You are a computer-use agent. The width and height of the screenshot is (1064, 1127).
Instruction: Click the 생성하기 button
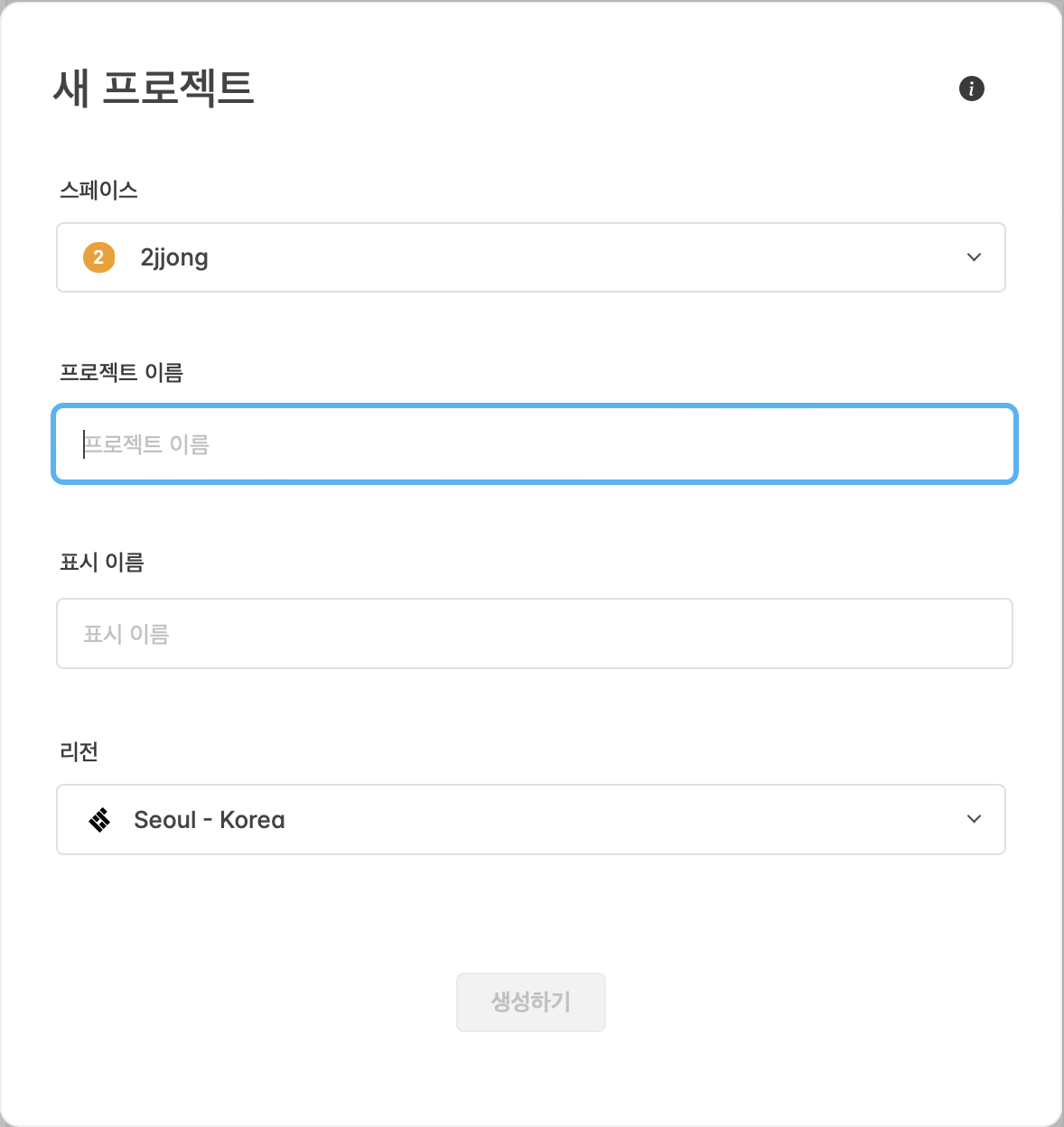click(x=531, y=1002)
